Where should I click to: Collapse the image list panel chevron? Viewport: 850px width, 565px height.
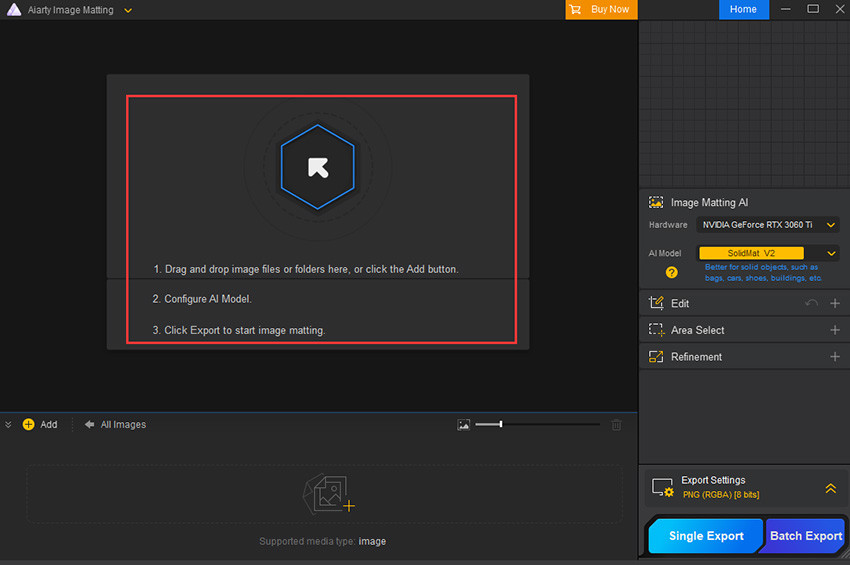pyautogui.click(x=9, y=425)
